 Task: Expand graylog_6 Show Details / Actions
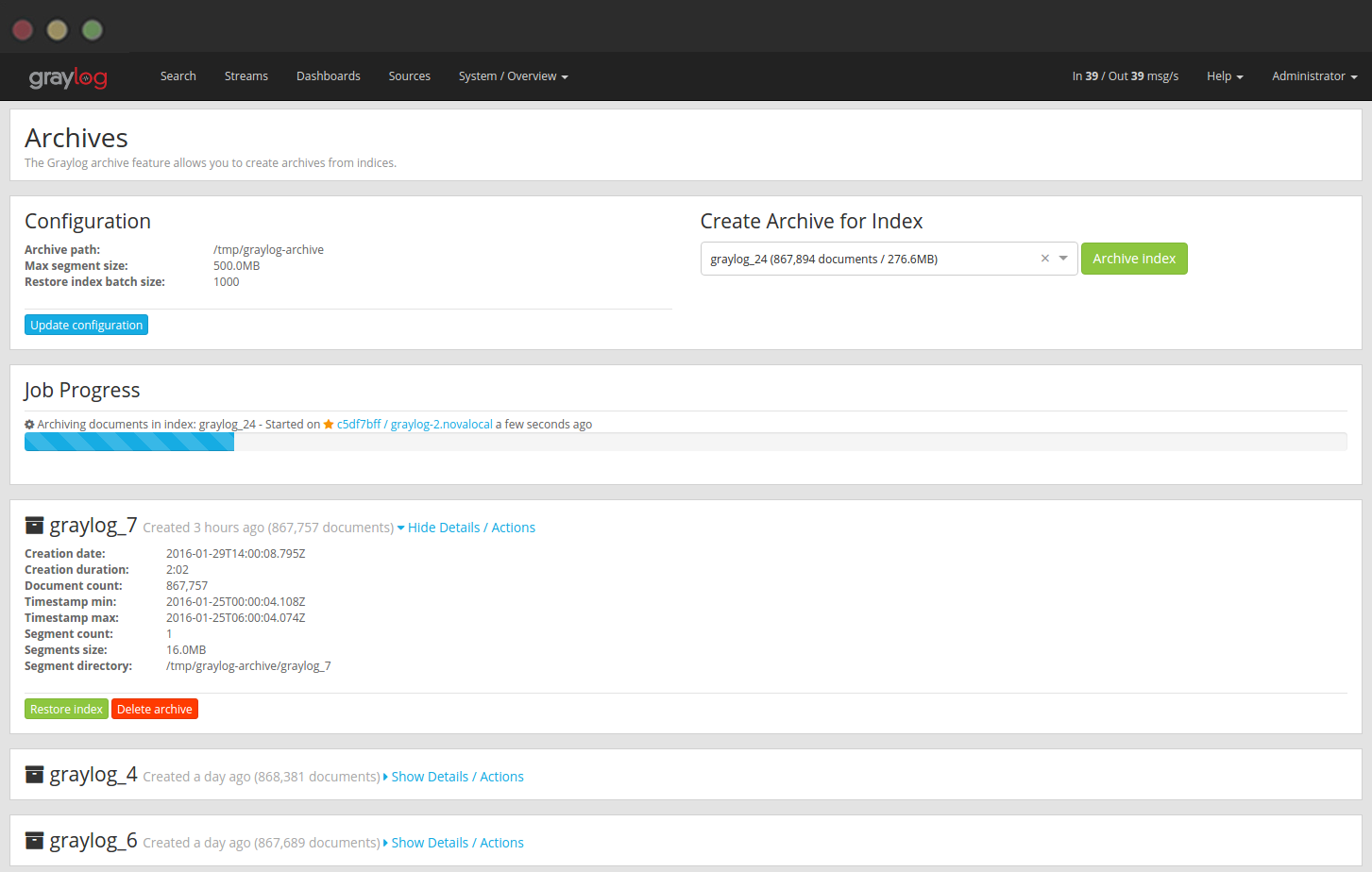click(453, 843)
